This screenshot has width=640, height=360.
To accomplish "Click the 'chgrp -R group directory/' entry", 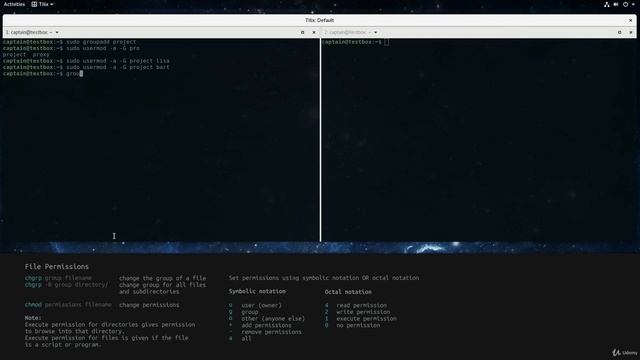I will coord(67,285).
